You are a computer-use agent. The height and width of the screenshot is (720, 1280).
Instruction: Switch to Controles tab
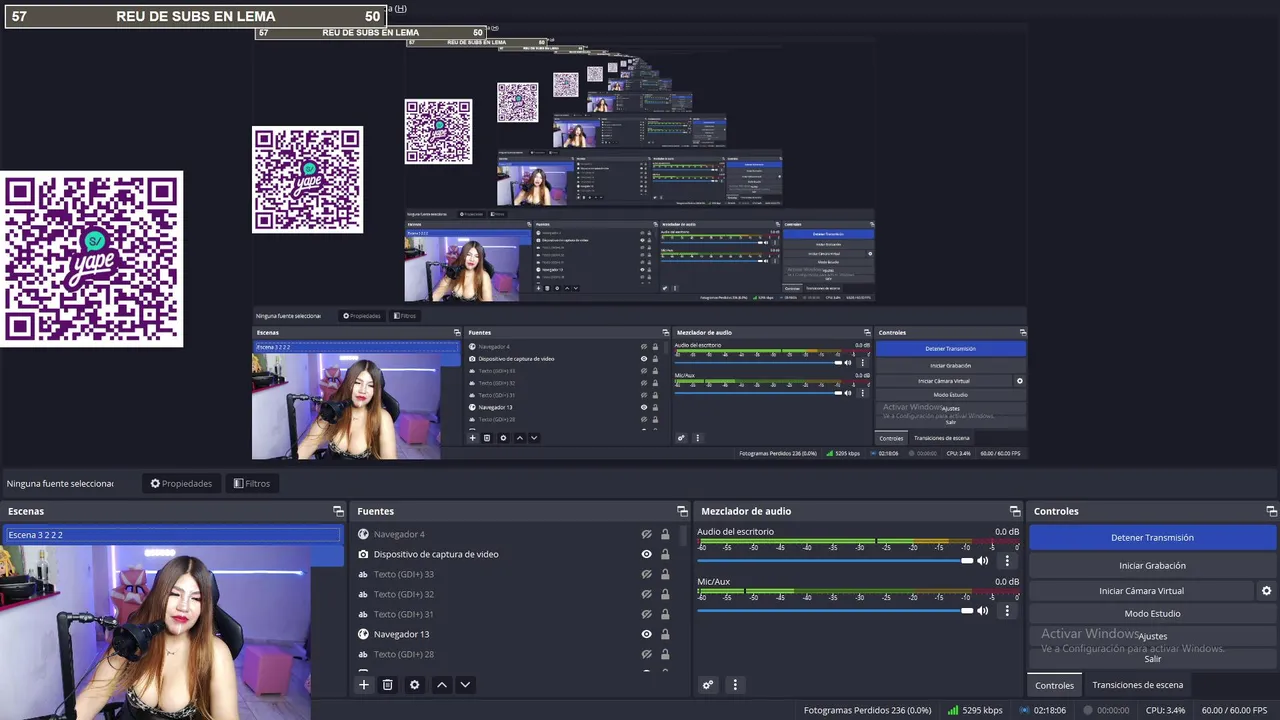pyautogui.click(x=1054, y=685)
